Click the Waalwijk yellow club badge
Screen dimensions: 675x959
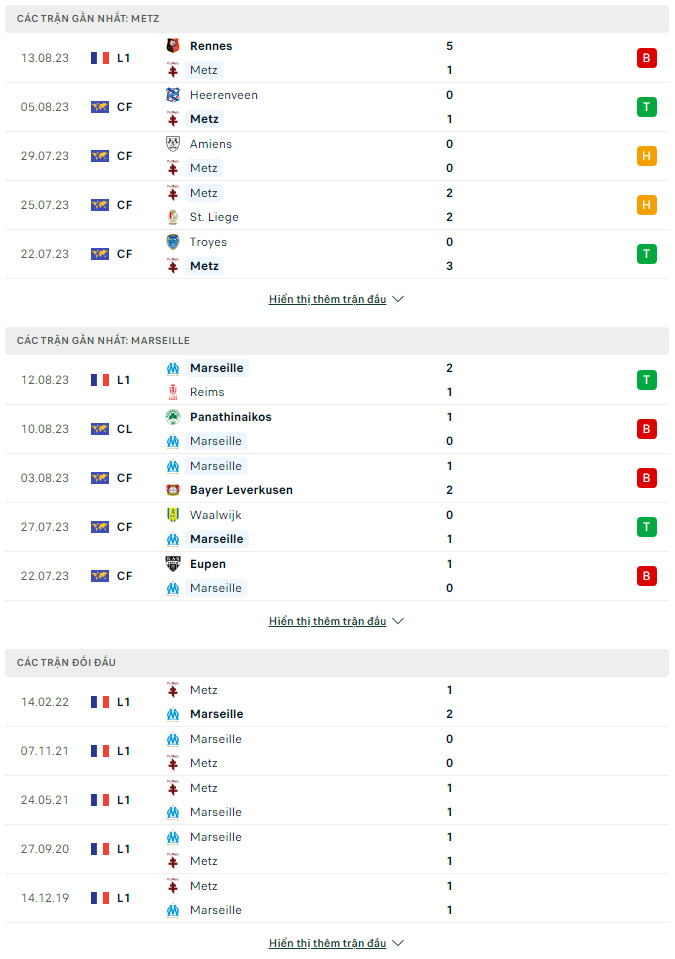(x=173, y=514)
